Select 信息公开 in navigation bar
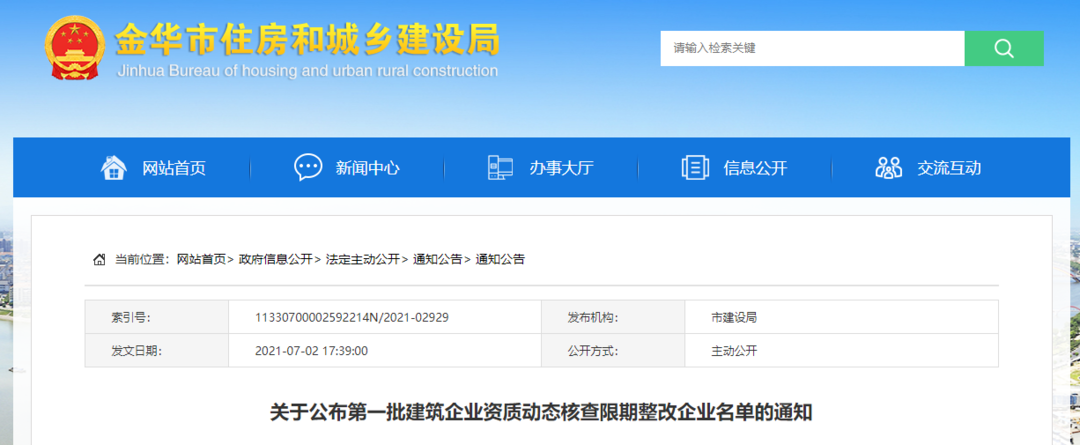This screenshot has width=1080, height=445. (755, 168)
